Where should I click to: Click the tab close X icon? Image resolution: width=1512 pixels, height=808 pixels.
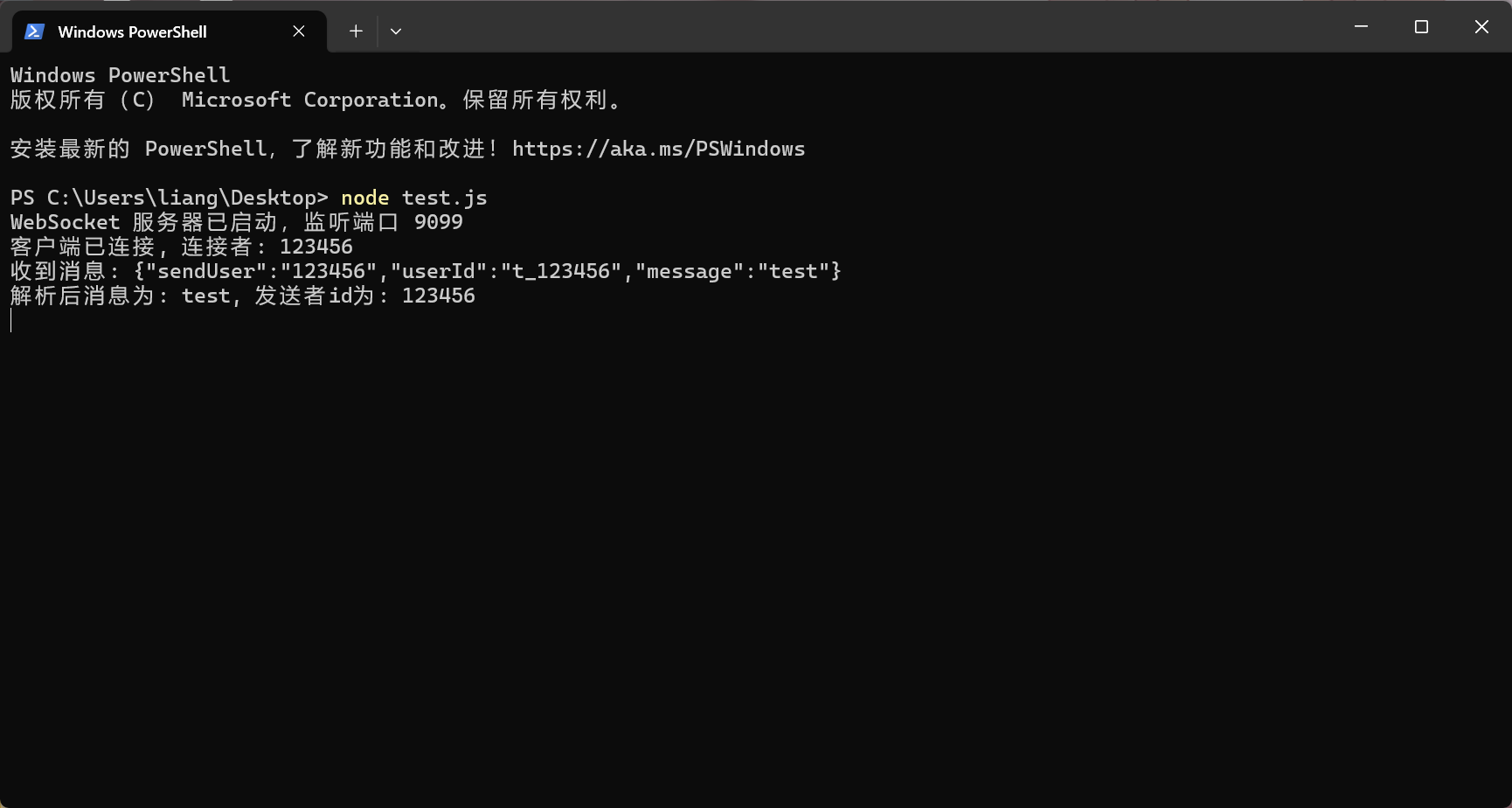[298, 31]
